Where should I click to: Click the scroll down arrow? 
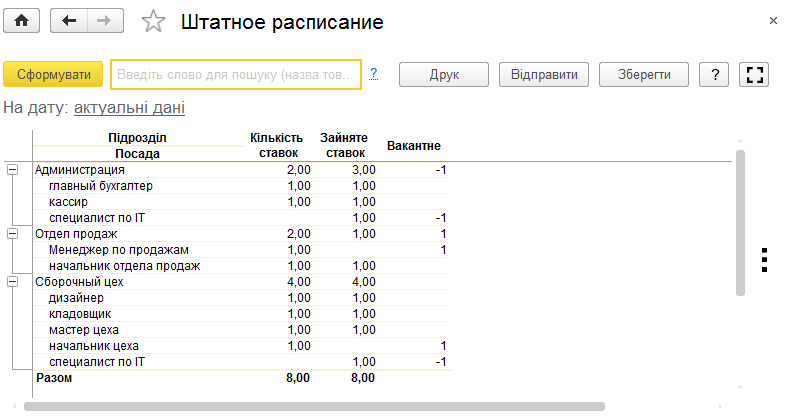740,387
